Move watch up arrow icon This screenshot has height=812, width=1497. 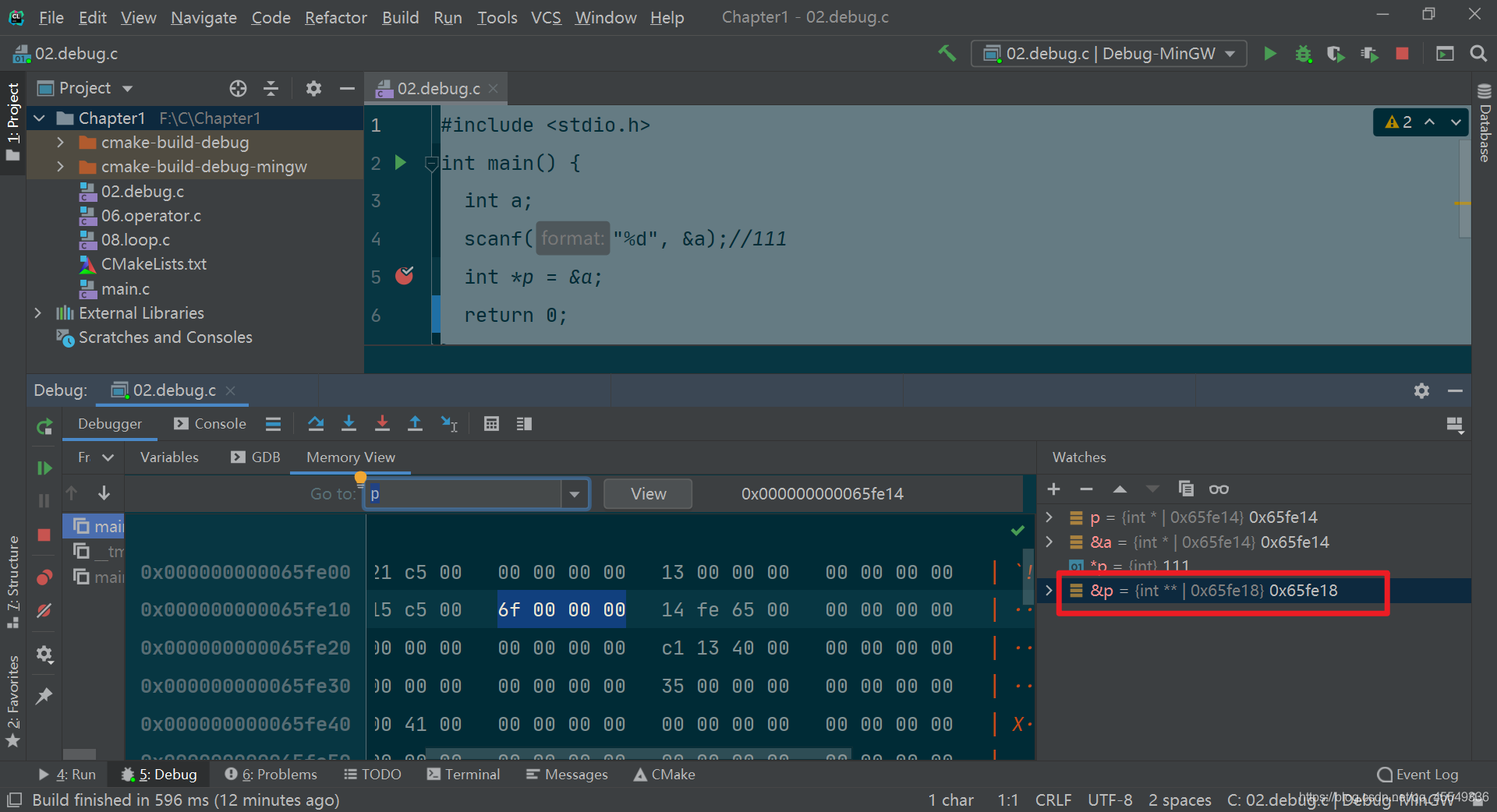tap(1120, 489)
